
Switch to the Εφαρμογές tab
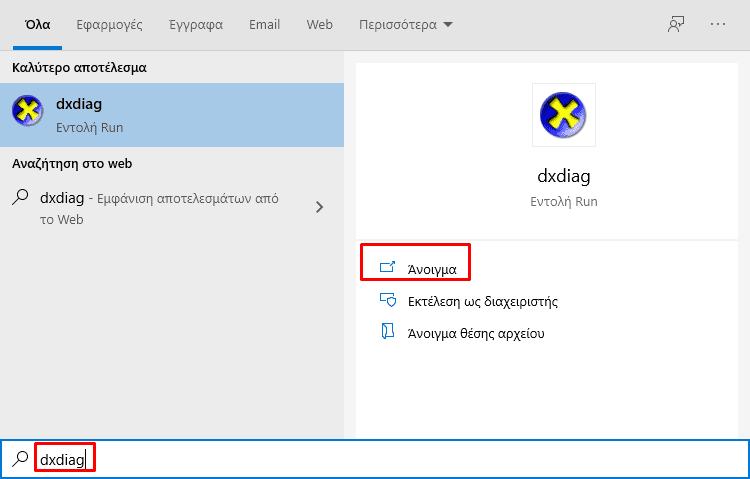point(110,24)
